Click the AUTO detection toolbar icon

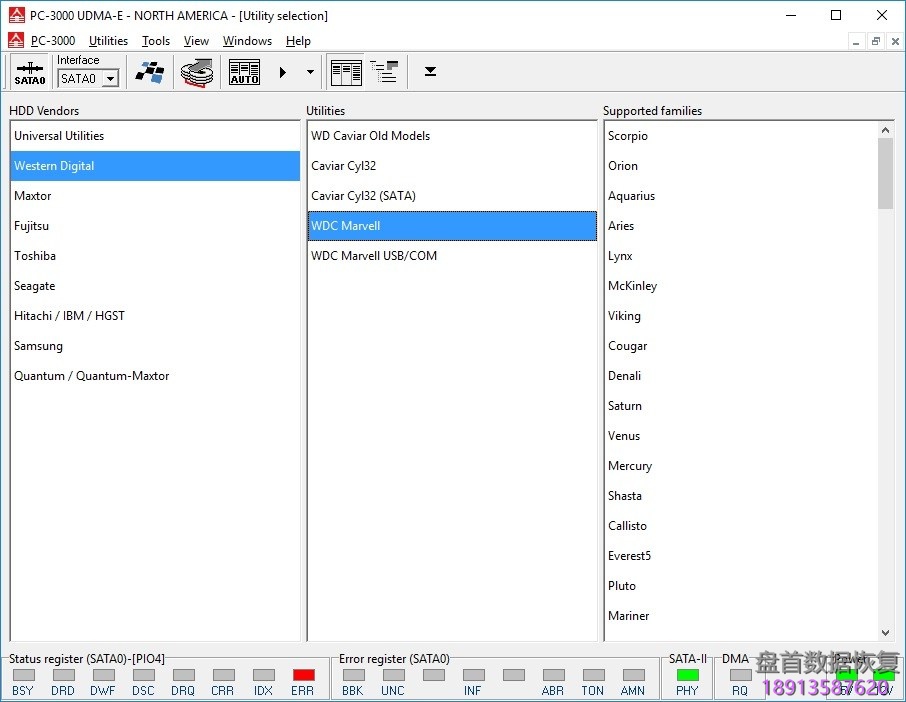point(244,72)
